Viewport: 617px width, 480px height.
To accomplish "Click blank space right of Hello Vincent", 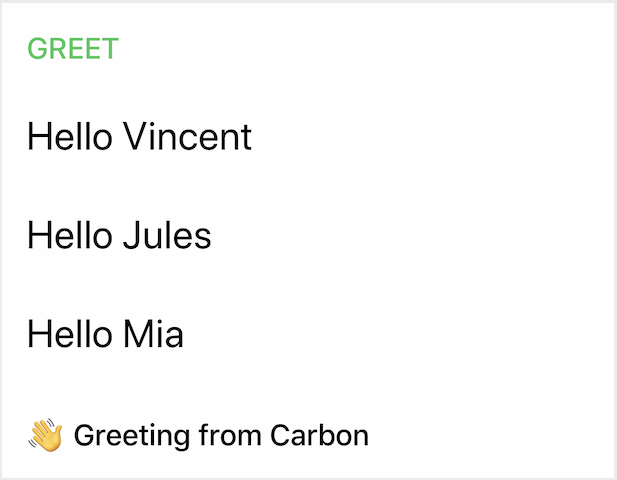I will pyautogui.click(x=430, y=136).
